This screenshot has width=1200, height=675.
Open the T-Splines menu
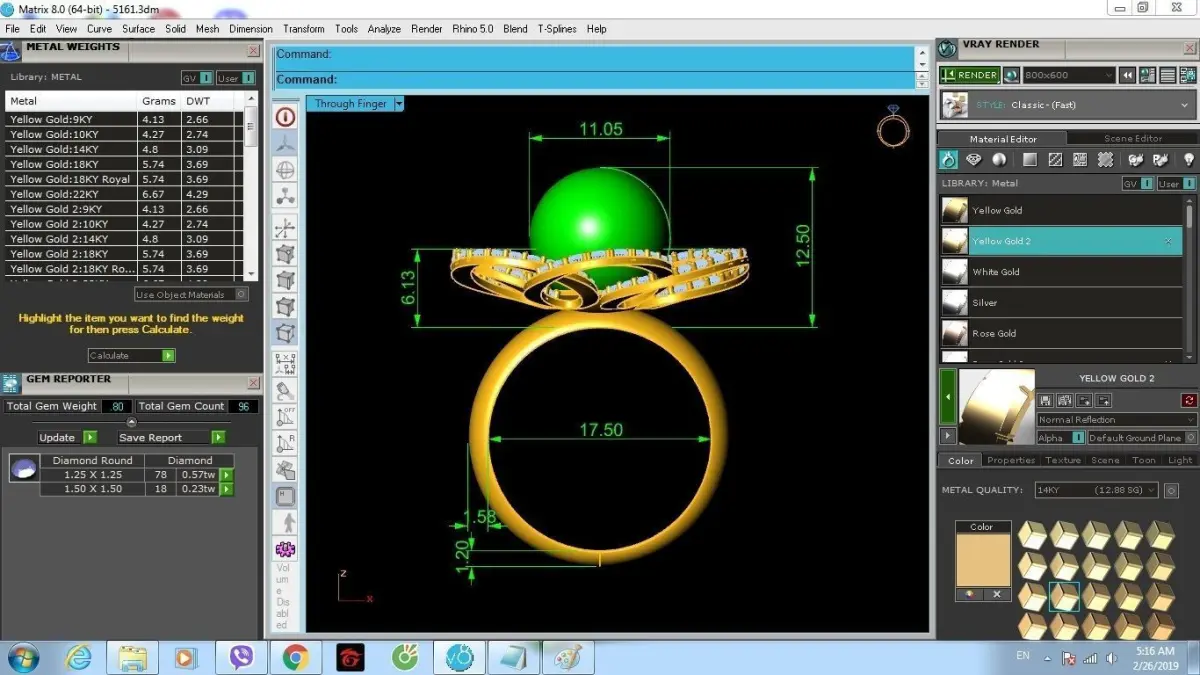click(x=556, y=29)
